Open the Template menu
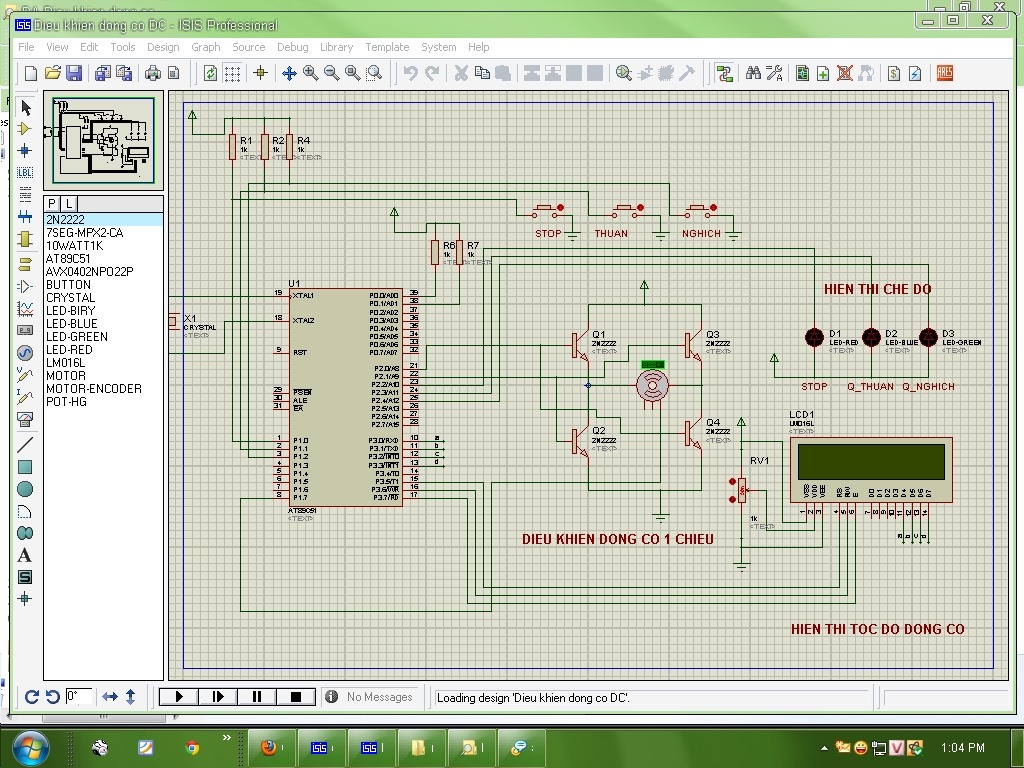 point(387,47)
